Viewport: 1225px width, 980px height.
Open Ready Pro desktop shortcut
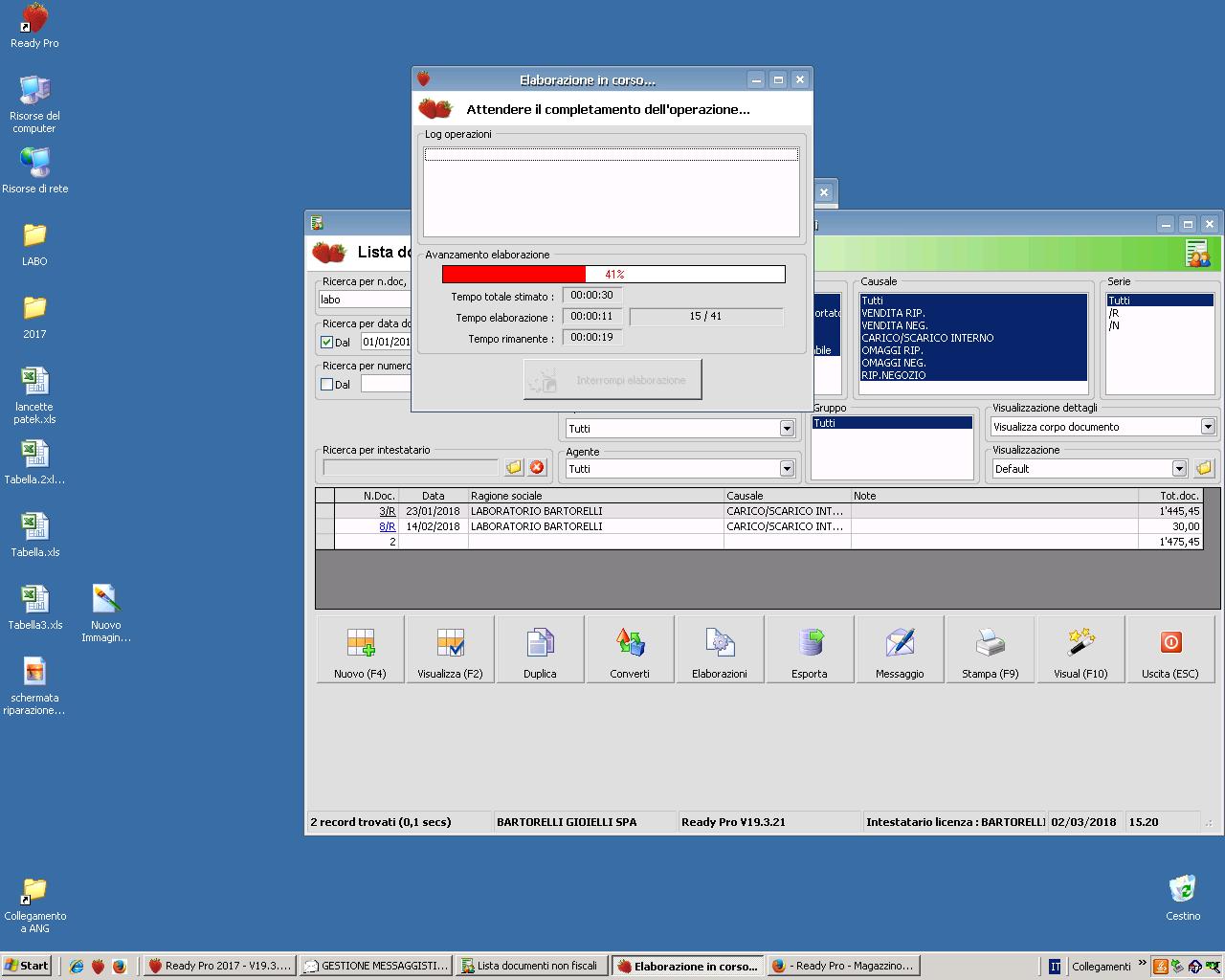click(x=34, y=26)
